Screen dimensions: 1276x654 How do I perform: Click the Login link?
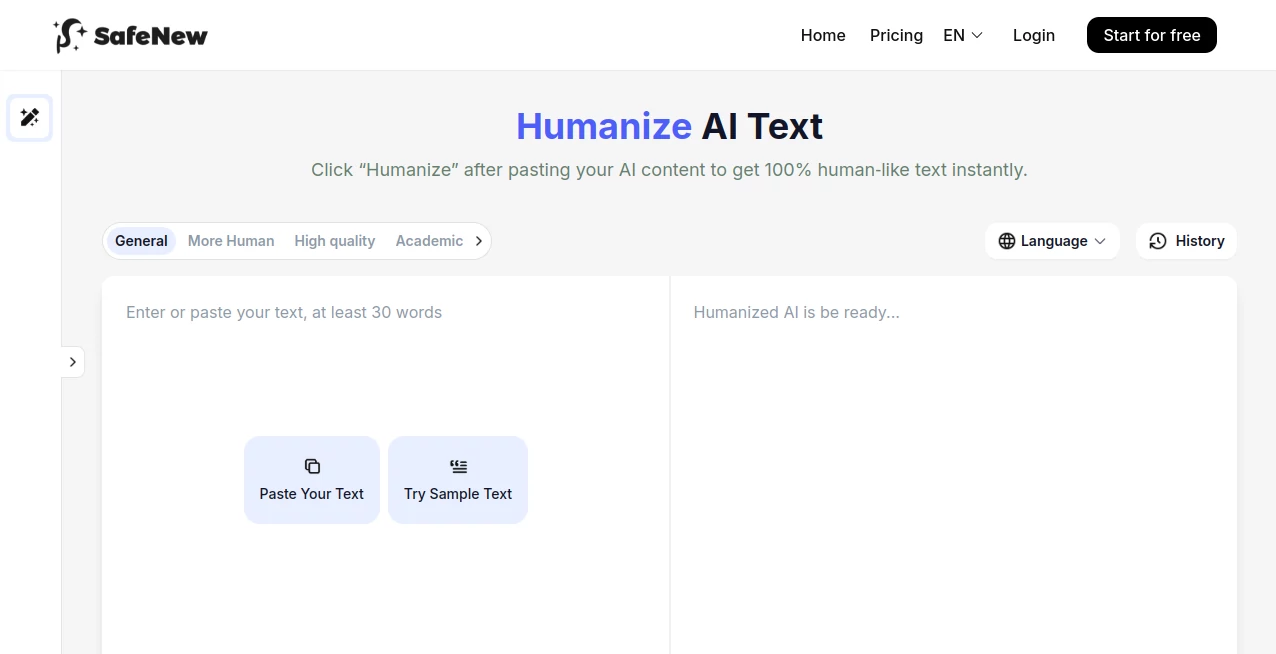pos(1033,35)
